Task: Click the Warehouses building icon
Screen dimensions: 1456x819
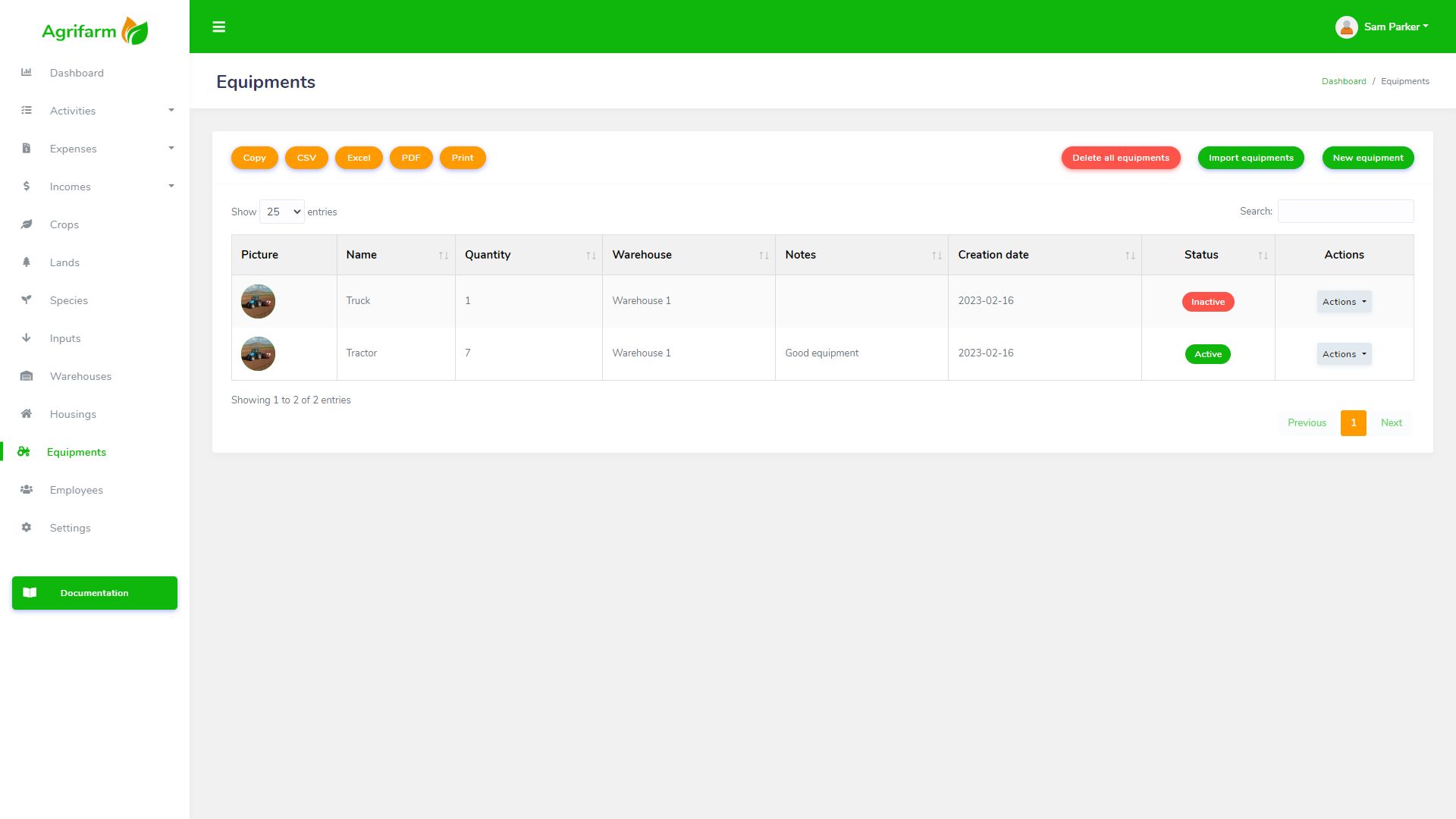Action: pos(27,376)
